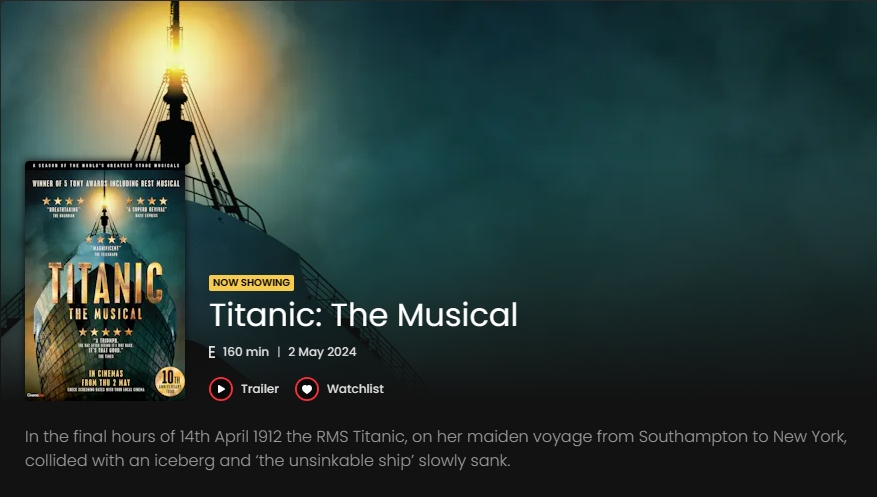The width and height of the screenshot is (877, 497).
Task: Click the 160 min runtime text
Action: (246, 352)
